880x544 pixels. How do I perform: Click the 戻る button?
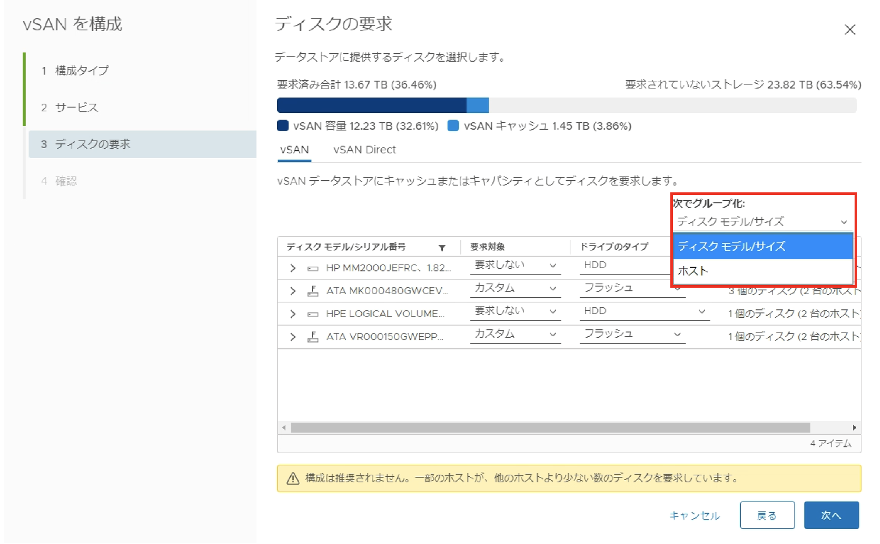767,515
